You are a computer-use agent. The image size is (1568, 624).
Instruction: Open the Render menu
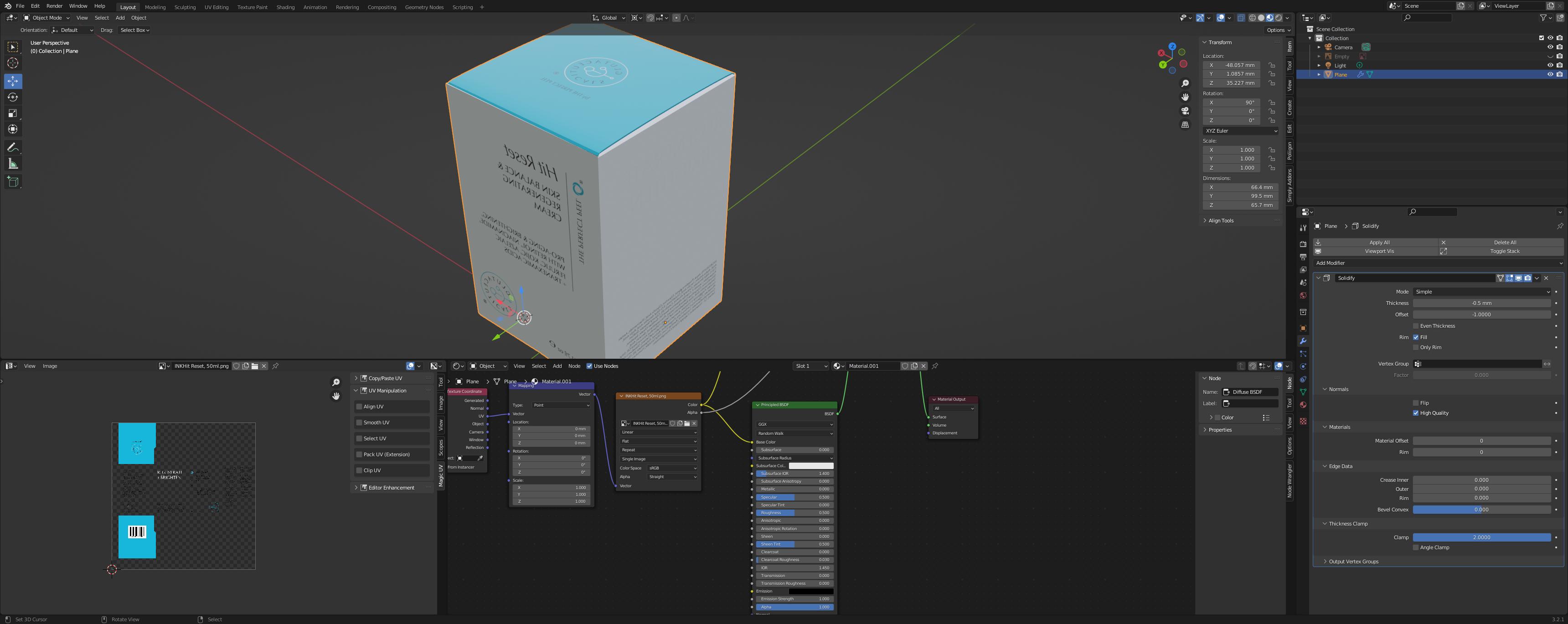pos(54,6)
